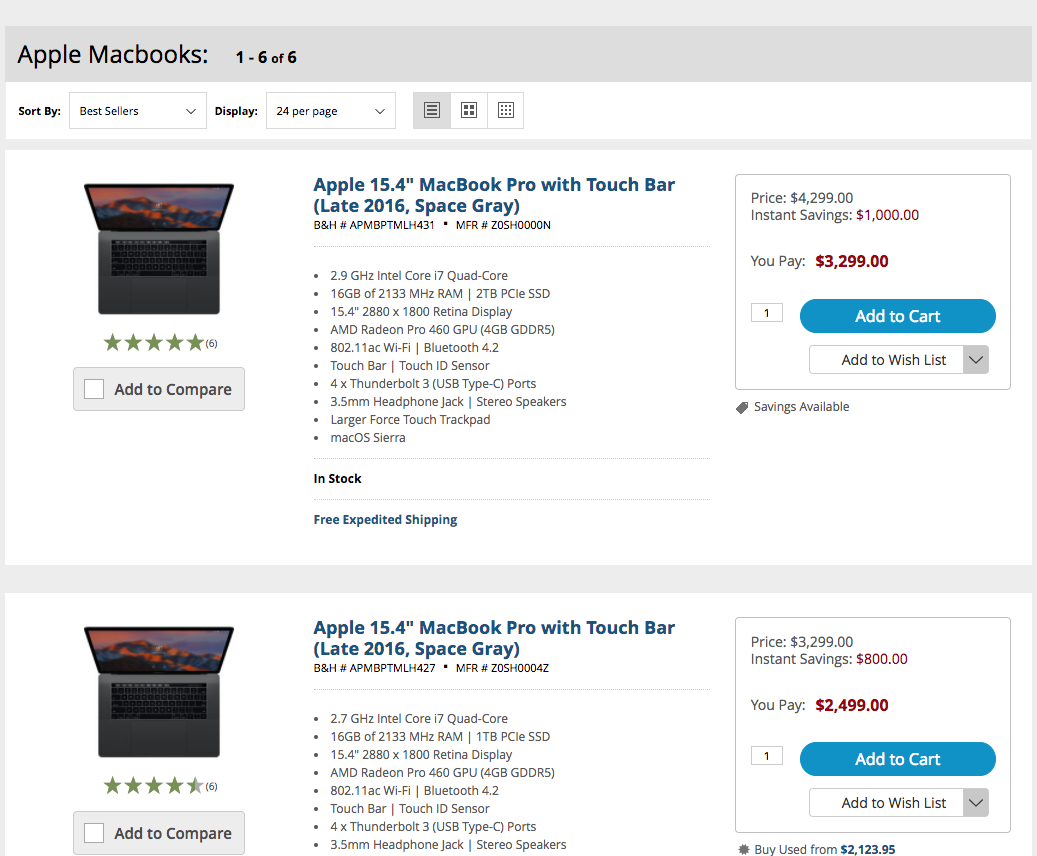Switch to list view layout icon
Screen dimensions: 1037x856
(432, 110)
